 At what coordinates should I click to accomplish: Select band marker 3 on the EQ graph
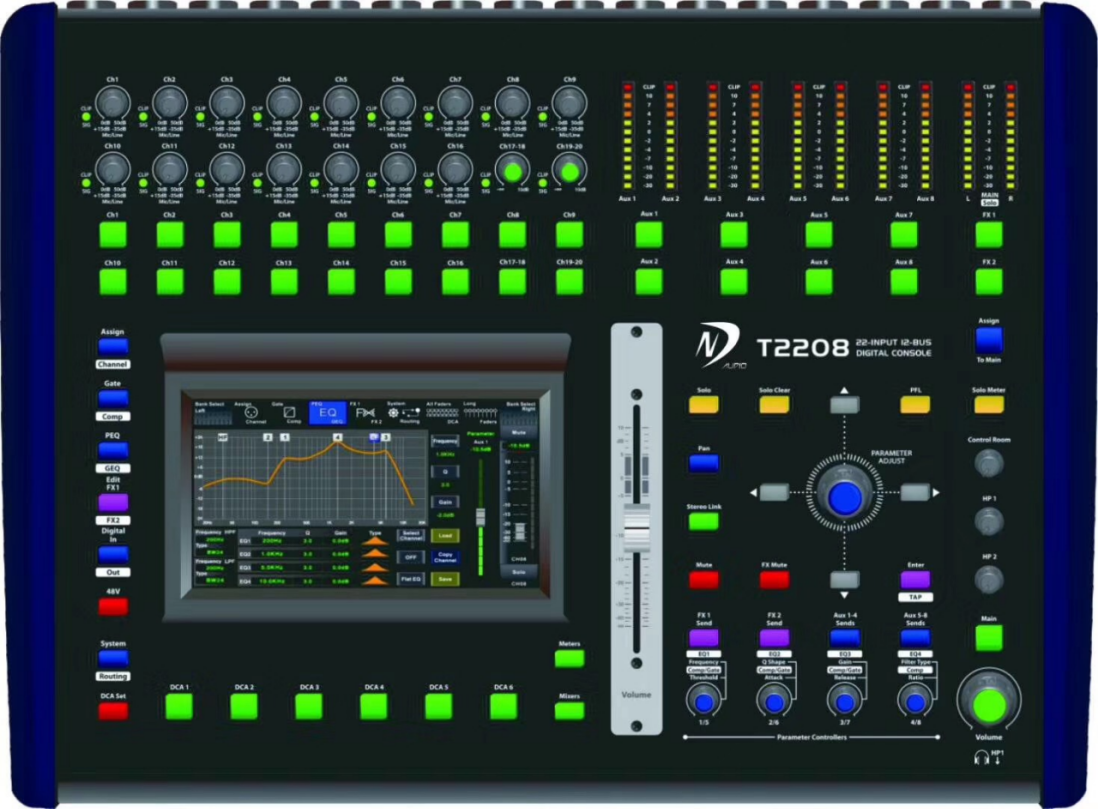coord(386,437)
